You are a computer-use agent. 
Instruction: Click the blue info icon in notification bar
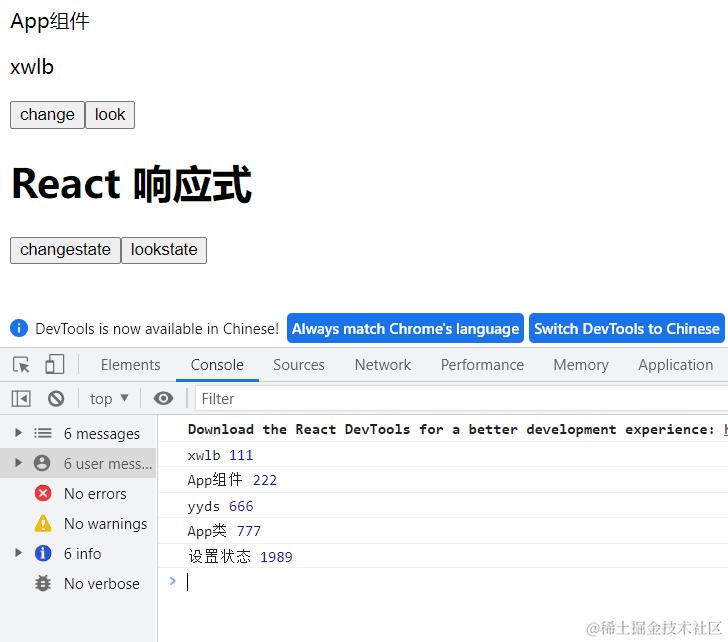click(x=19, y=328)
